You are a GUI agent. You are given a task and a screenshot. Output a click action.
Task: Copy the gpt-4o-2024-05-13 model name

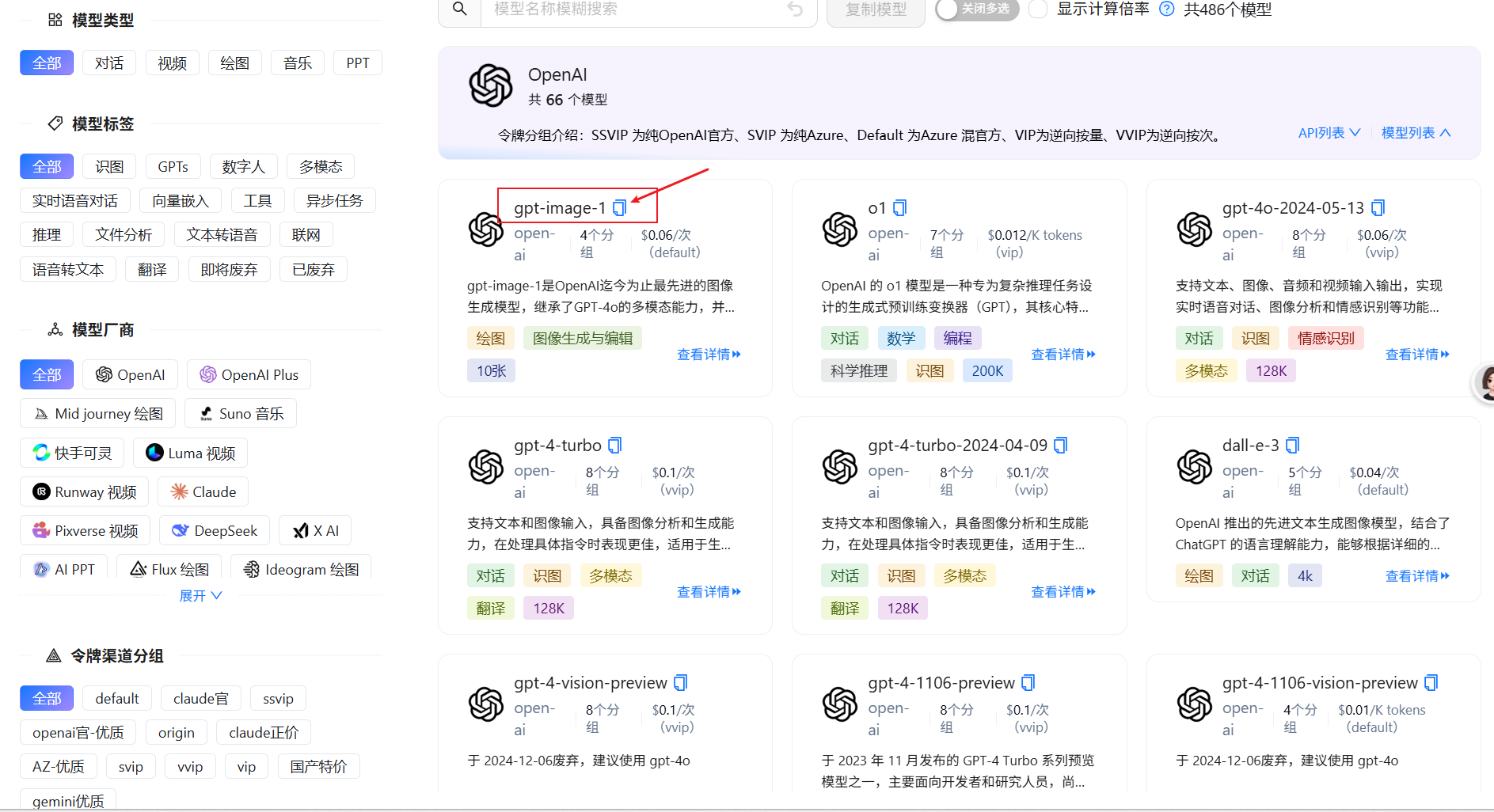[x=1378, y=208]
